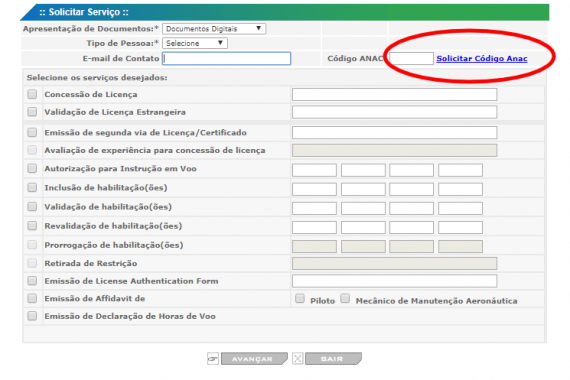Click Emissão de License Authentication Form field
The image size is (570, 380).
[x=394, y=281]
